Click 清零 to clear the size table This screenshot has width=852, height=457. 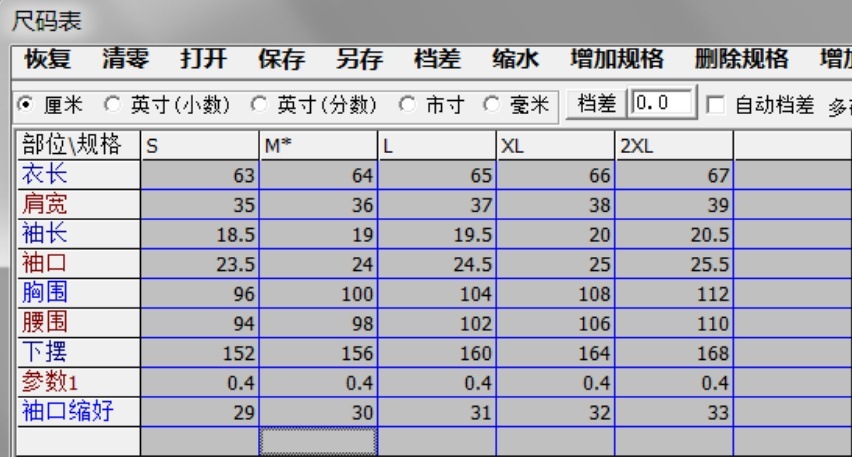click(x=126, y=59)
